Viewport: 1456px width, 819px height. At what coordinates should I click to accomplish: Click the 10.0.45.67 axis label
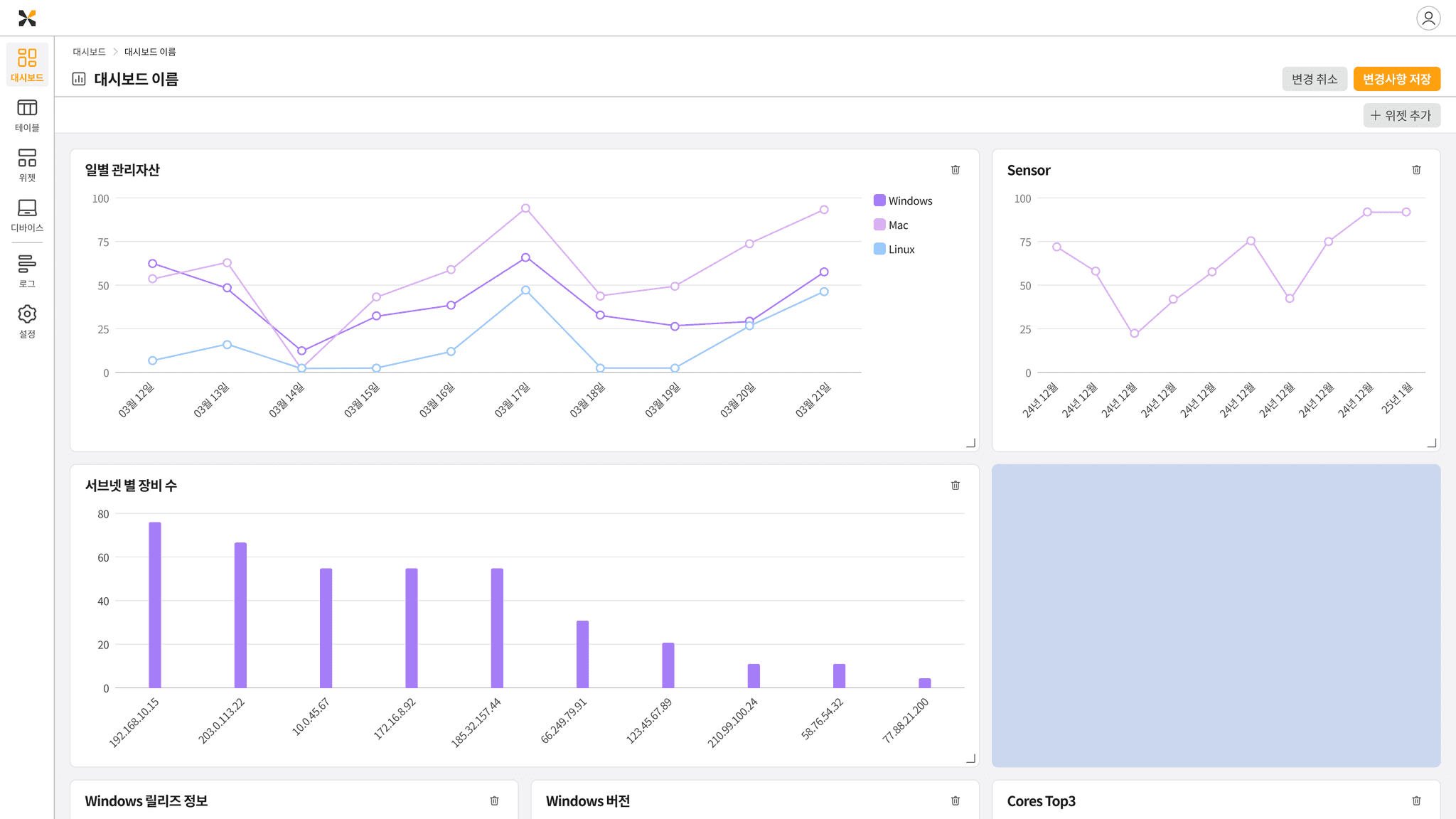coord(311,717)
